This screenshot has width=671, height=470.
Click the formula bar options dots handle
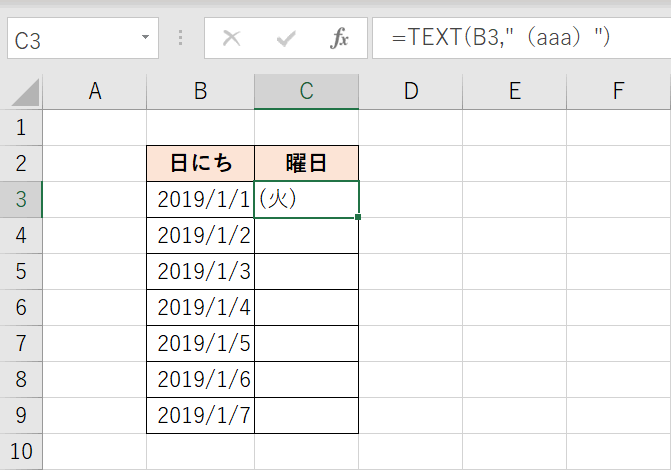pyautogui.click(x=180, y=39)
